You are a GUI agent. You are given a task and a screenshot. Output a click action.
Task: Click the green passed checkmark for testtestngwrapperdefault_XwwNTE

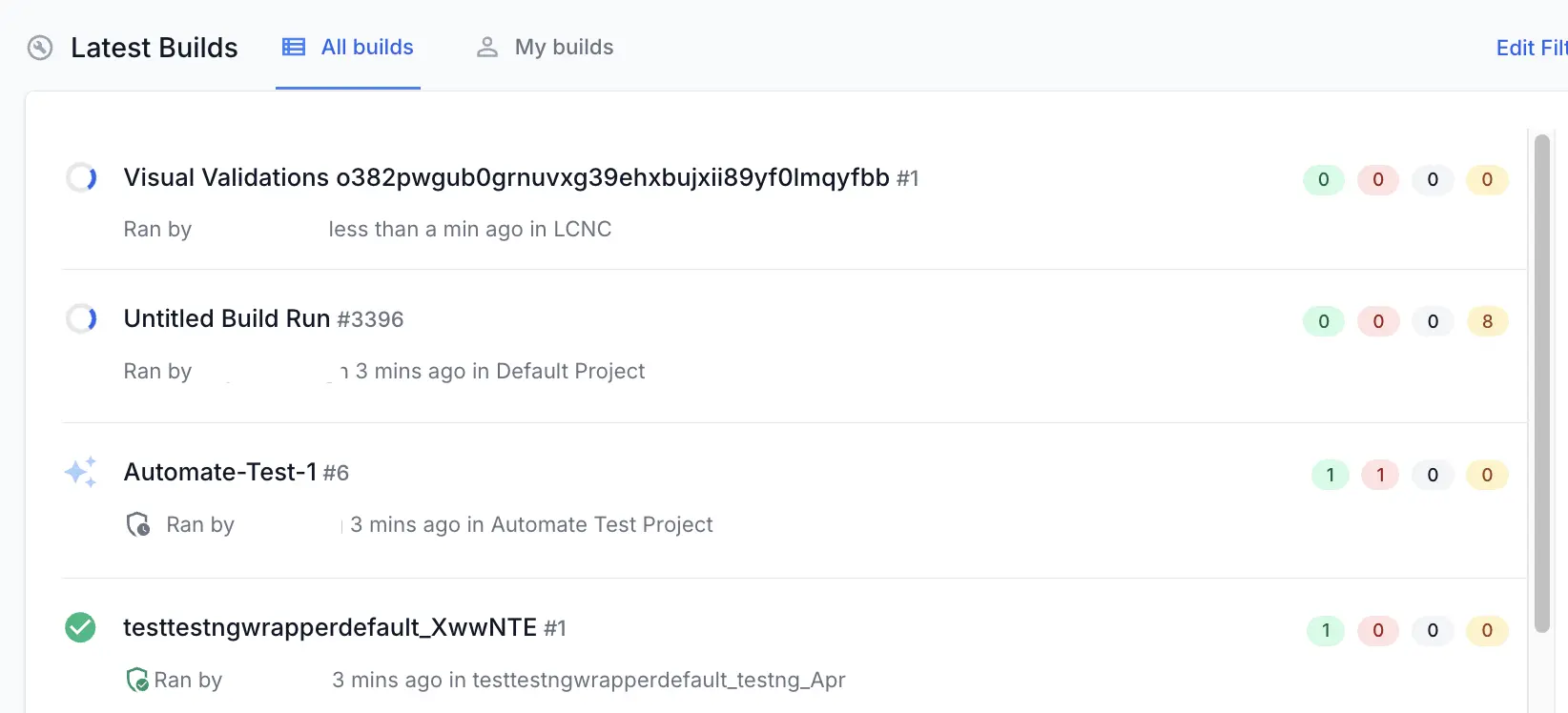click(80, 627)
